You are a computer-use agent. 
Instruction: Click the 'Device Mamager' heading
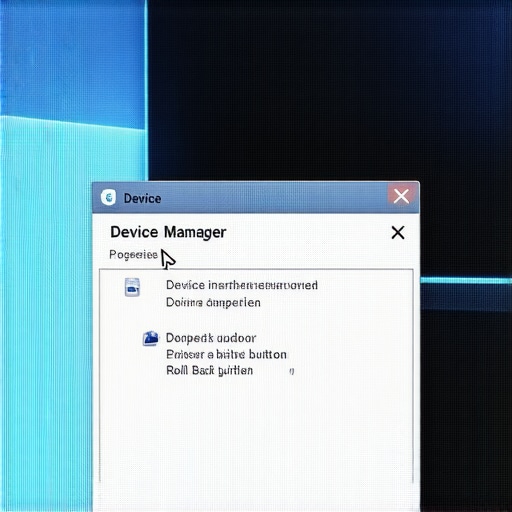(x=168, y=232)
